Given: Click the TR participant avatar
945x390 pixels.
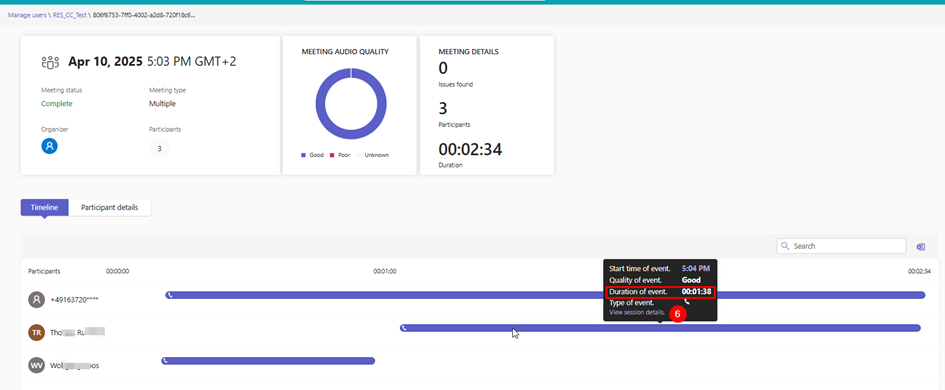Looking at the screenshot, I should pos(37,332).
